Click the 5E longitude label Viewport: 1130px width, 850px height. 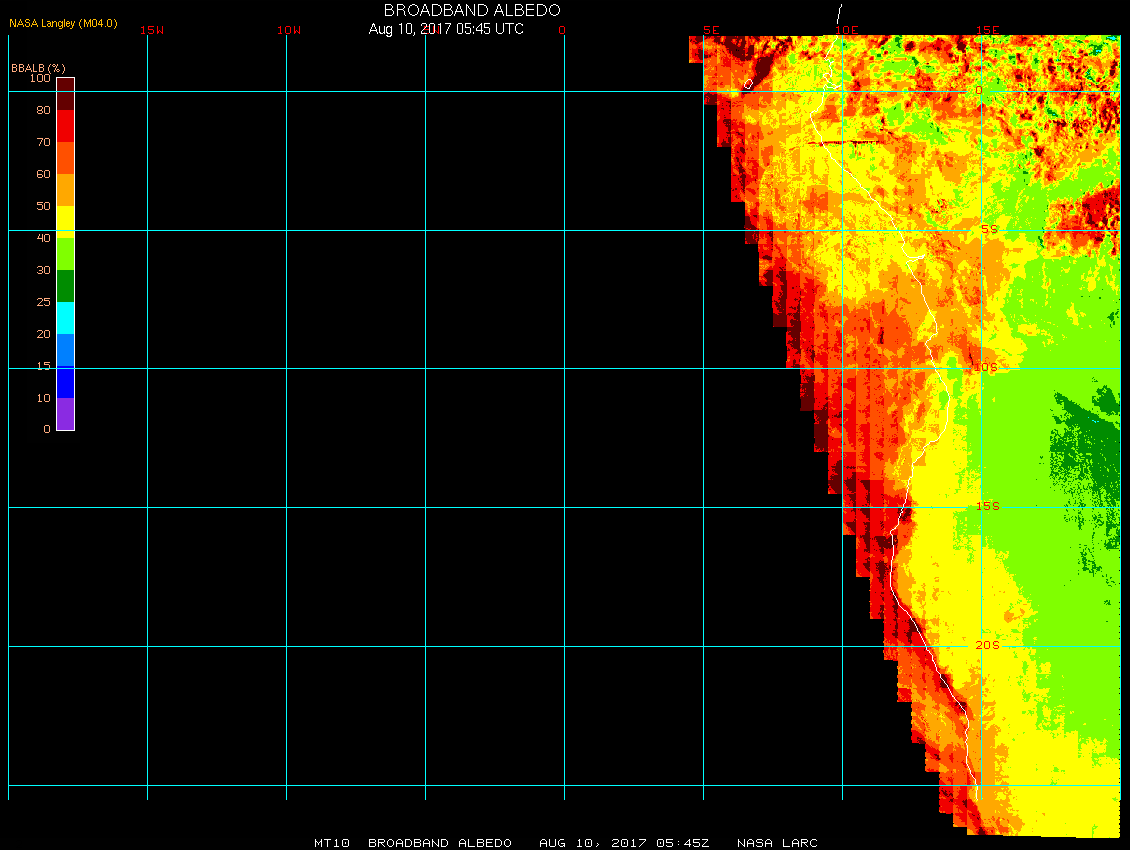(x=711, y=30)
